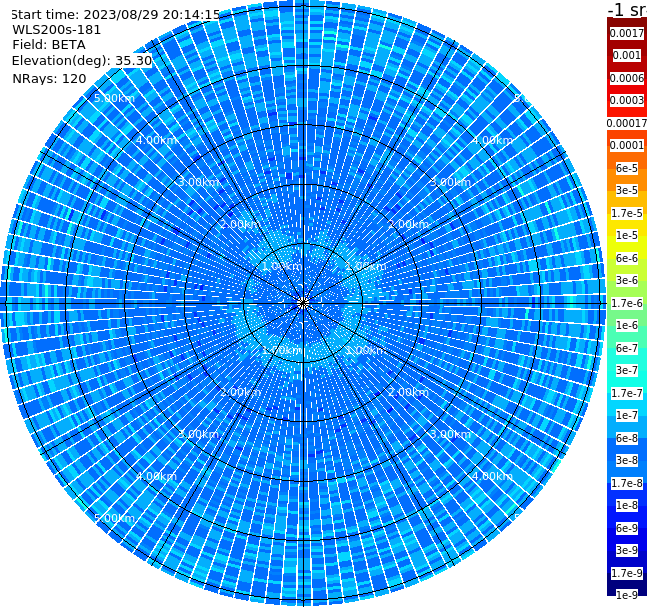Click the 'Field: BETA' text
The width and height of the screenshot is (647, 607).
49,45
